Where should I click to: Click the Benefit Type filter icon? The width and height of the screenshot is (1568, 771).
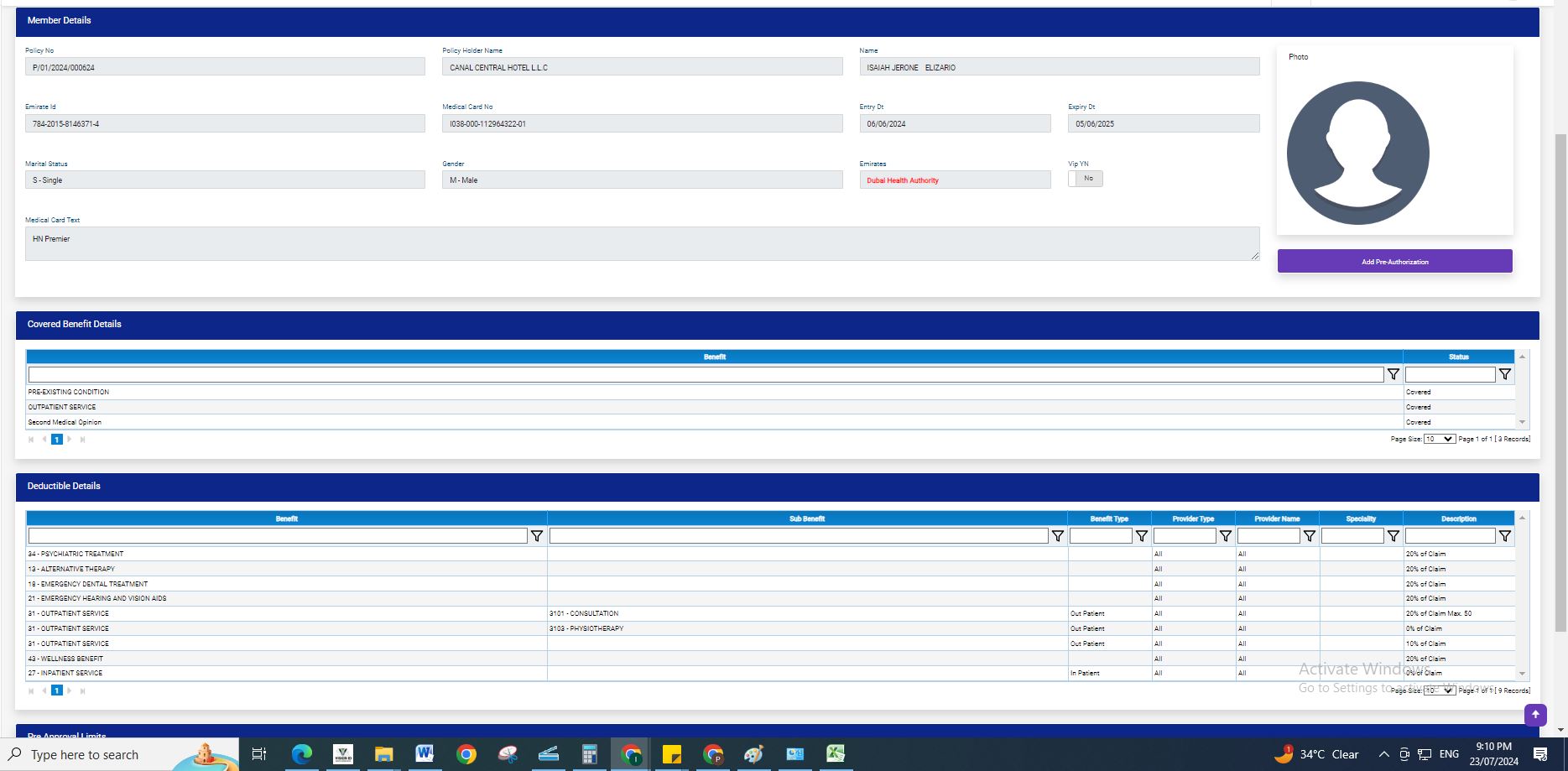click(1141, 536)
